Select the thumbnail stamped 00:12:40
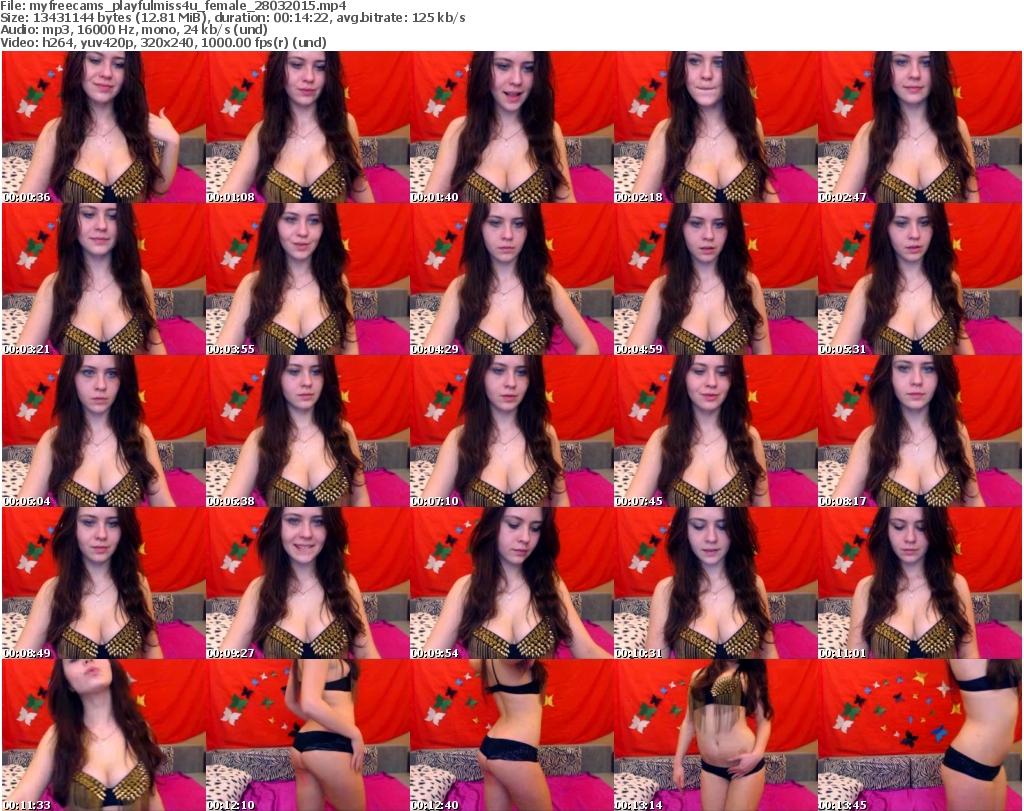This screenshot has height=811, width=1024. [511, 735]
